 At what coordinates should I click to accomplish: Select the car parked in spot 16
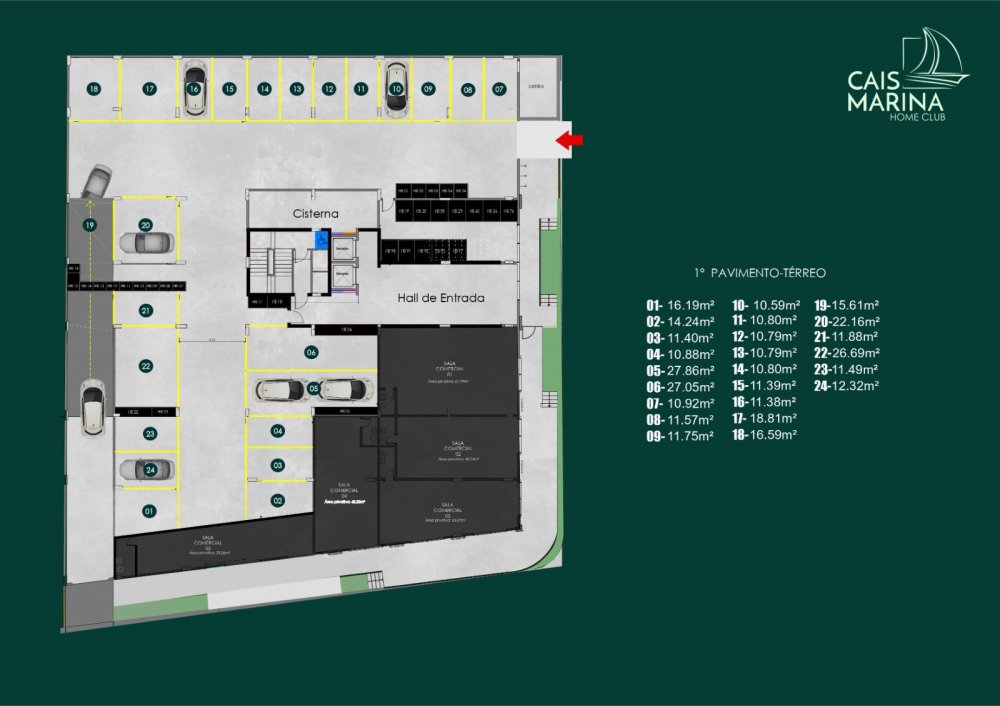coord(194,89)
